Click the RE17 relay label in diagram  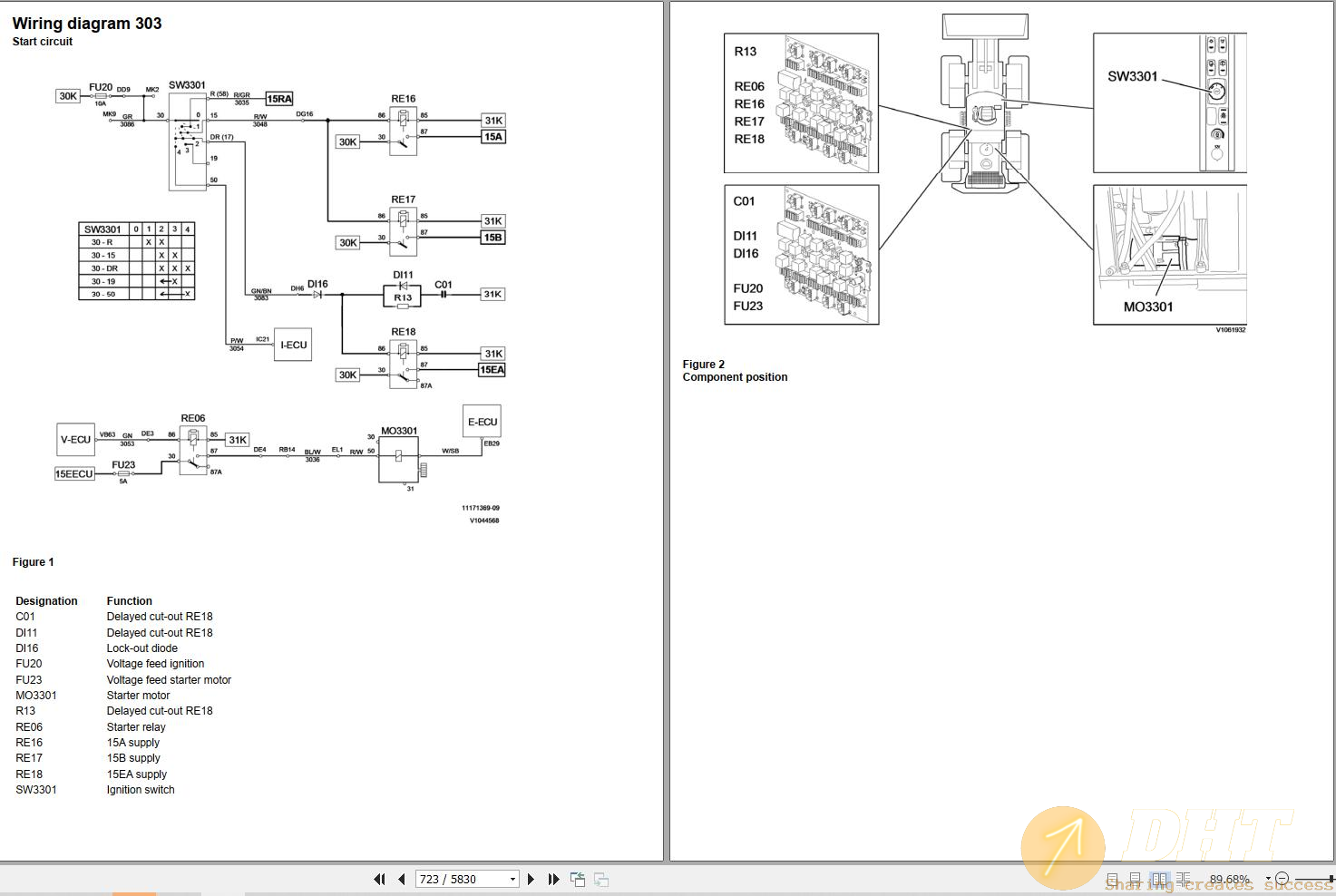[404, 200]
